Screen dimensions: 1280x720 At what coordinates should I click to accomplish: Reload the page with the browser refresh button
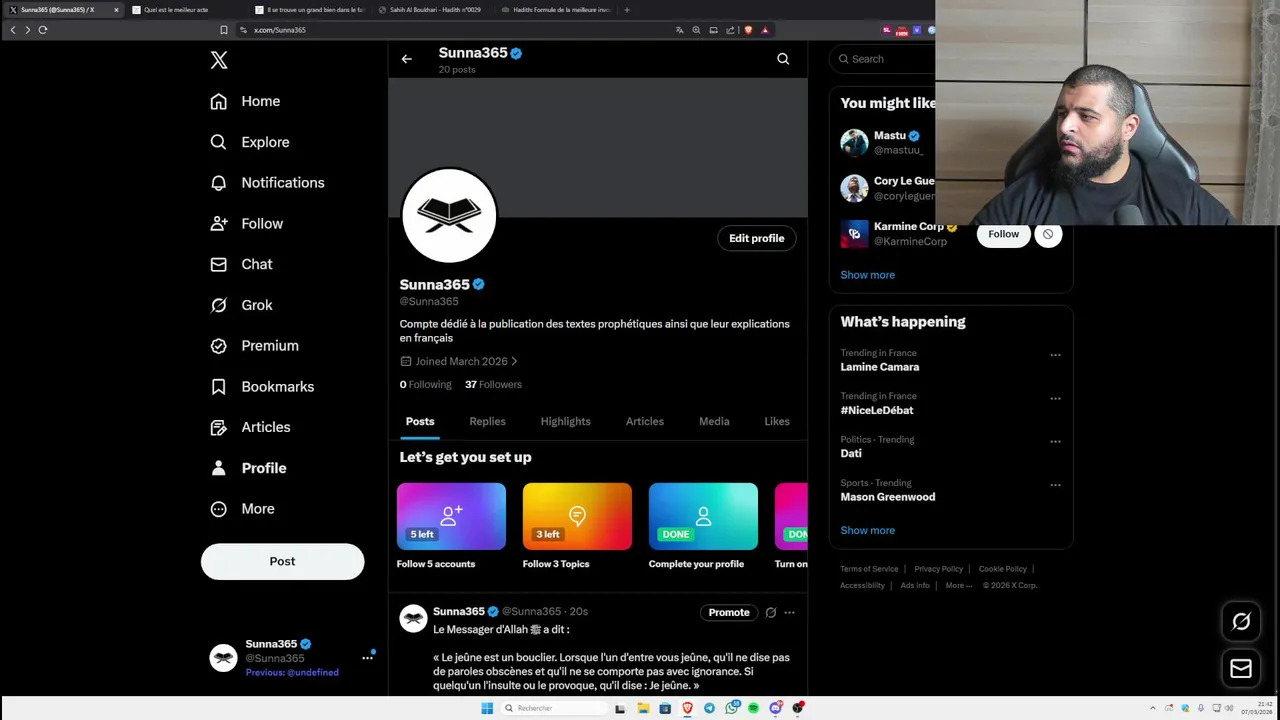point(43,30)
